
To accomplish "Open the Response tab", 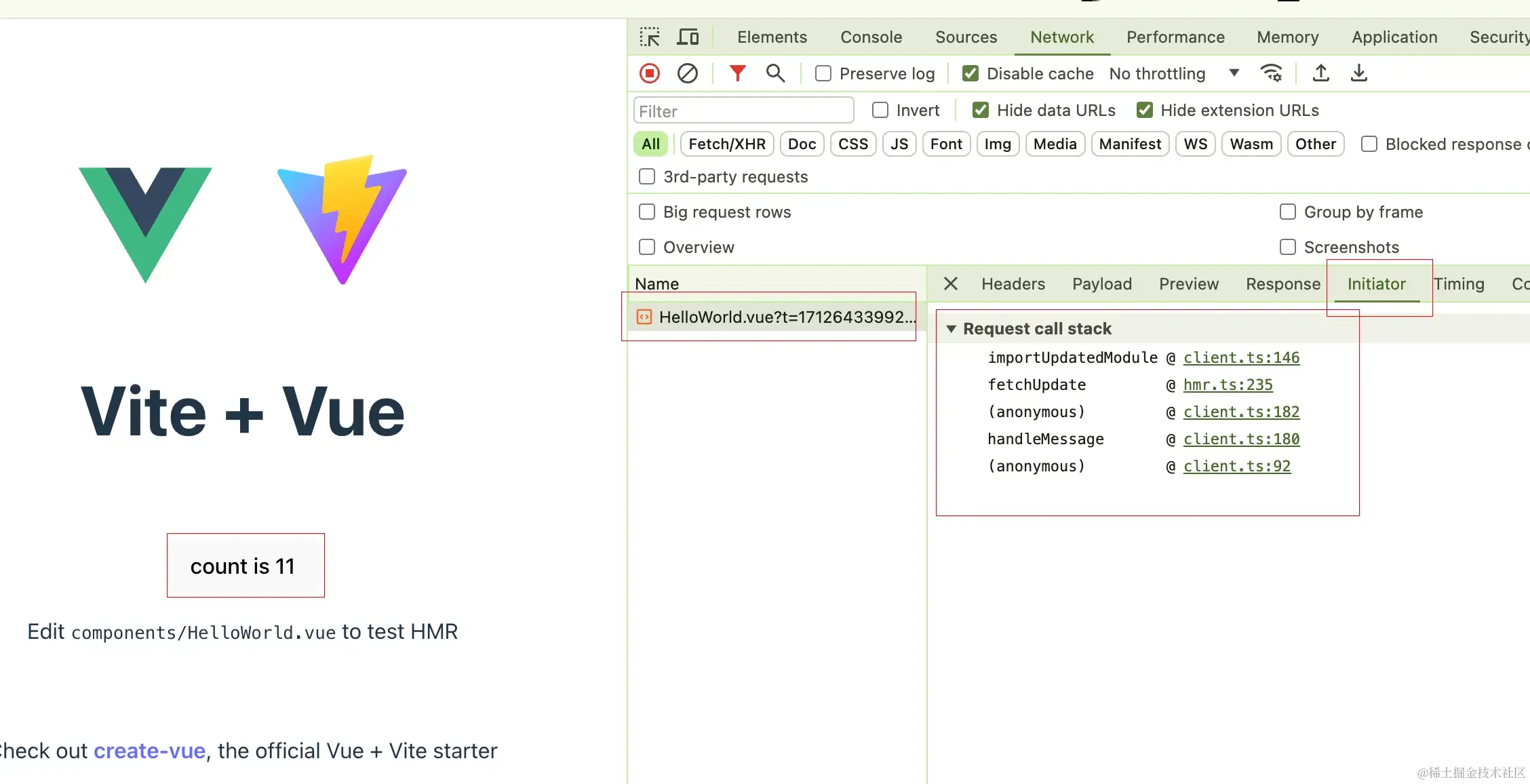I will click(x=1283, y=284).
